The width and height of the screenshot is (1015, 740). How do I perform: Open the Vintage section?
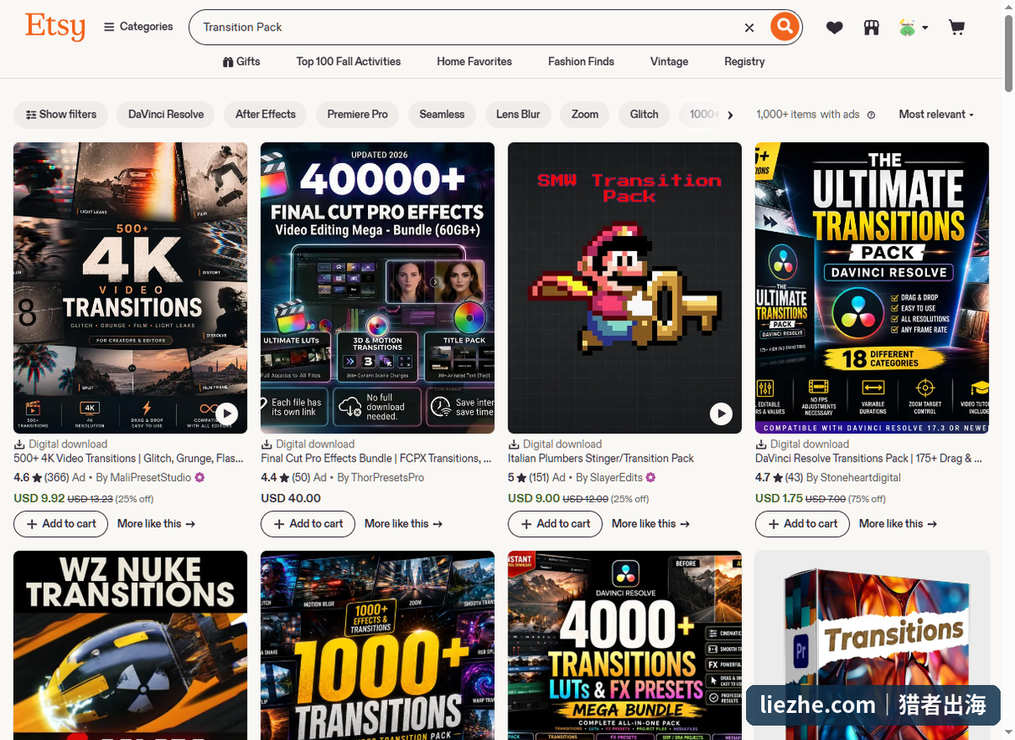(669, 62)
